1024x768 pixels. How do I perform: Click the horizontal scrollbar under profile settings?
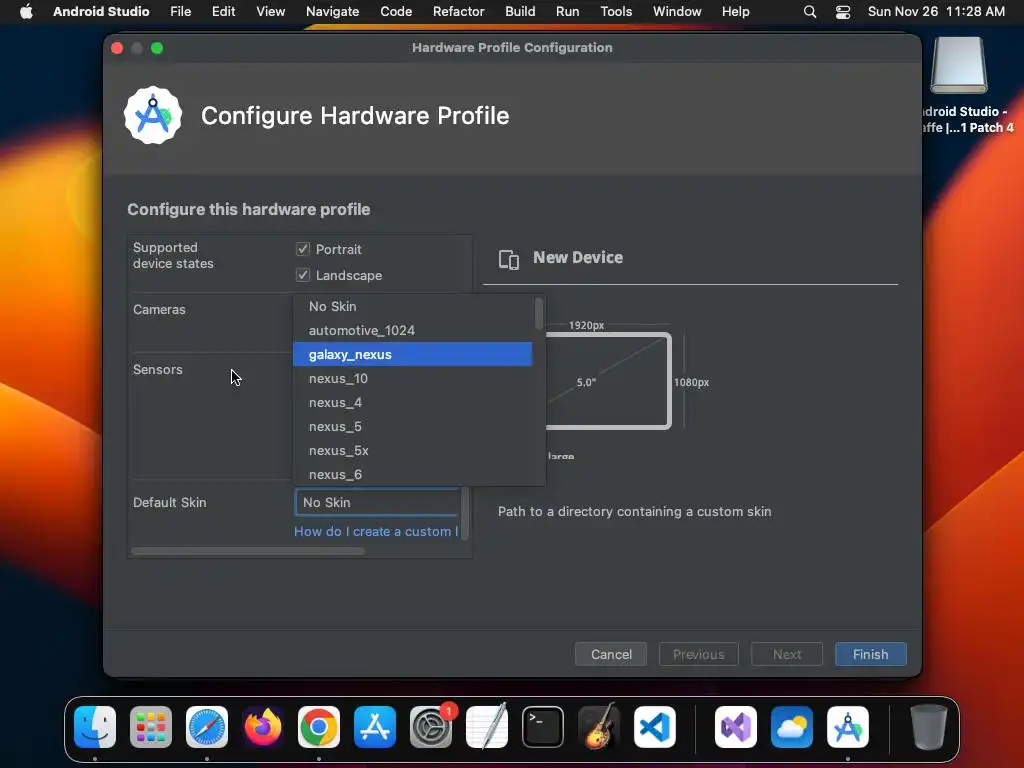(x=248, y=551)
